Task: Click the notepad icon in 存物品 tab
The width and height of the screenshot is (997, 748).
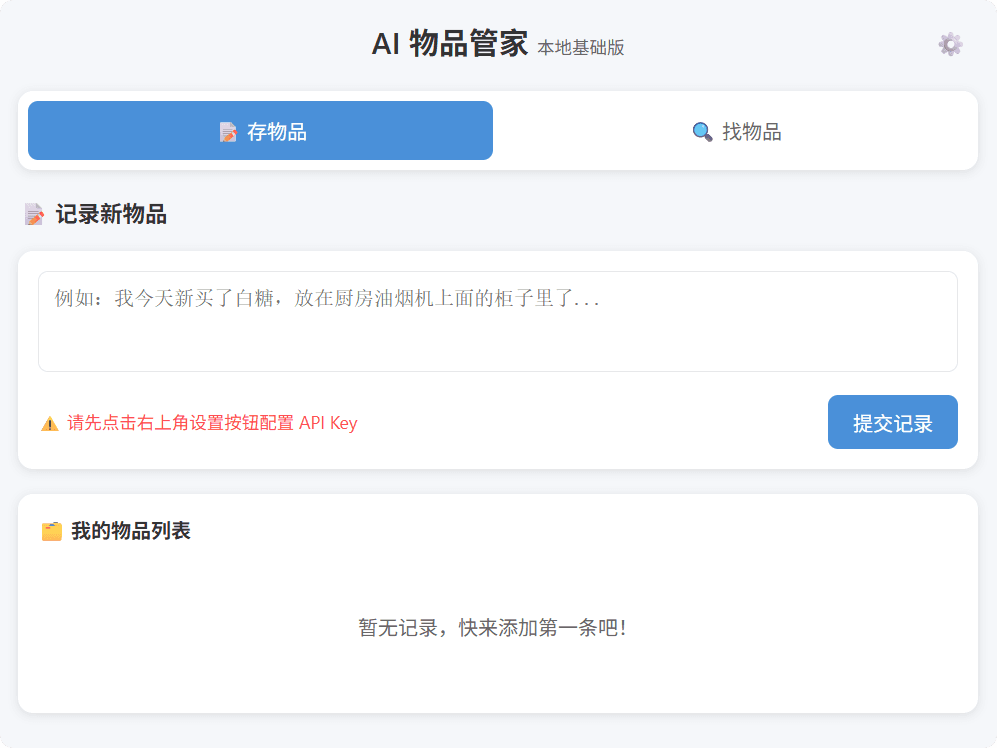Action: (228, 132)
